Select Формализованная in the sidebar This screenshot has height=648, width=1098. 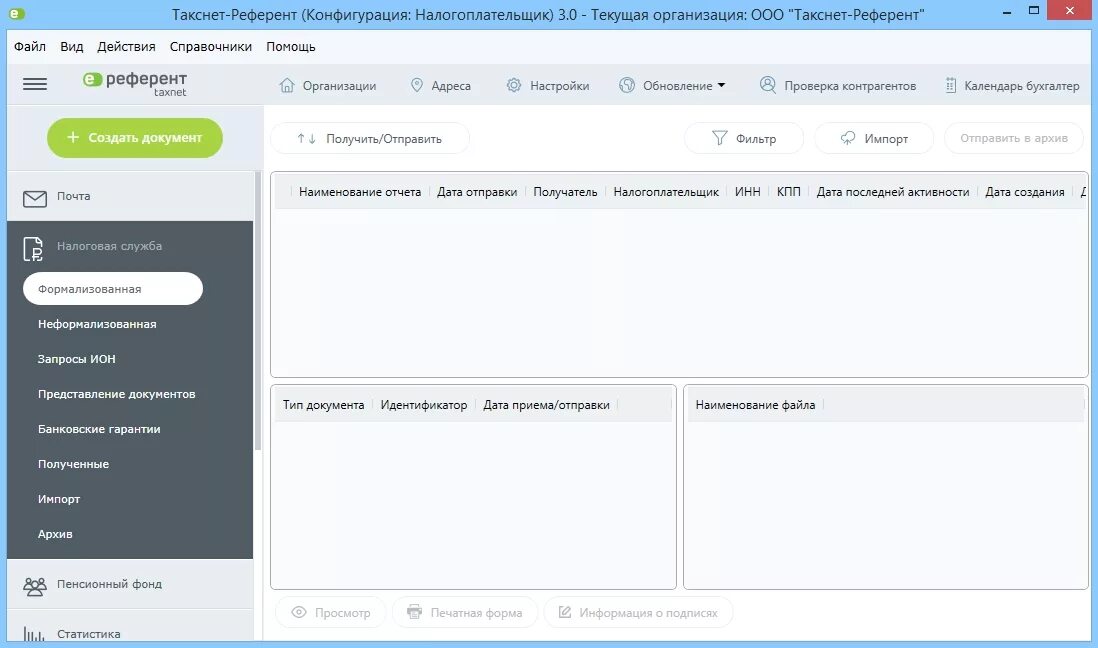pos(113,289)
